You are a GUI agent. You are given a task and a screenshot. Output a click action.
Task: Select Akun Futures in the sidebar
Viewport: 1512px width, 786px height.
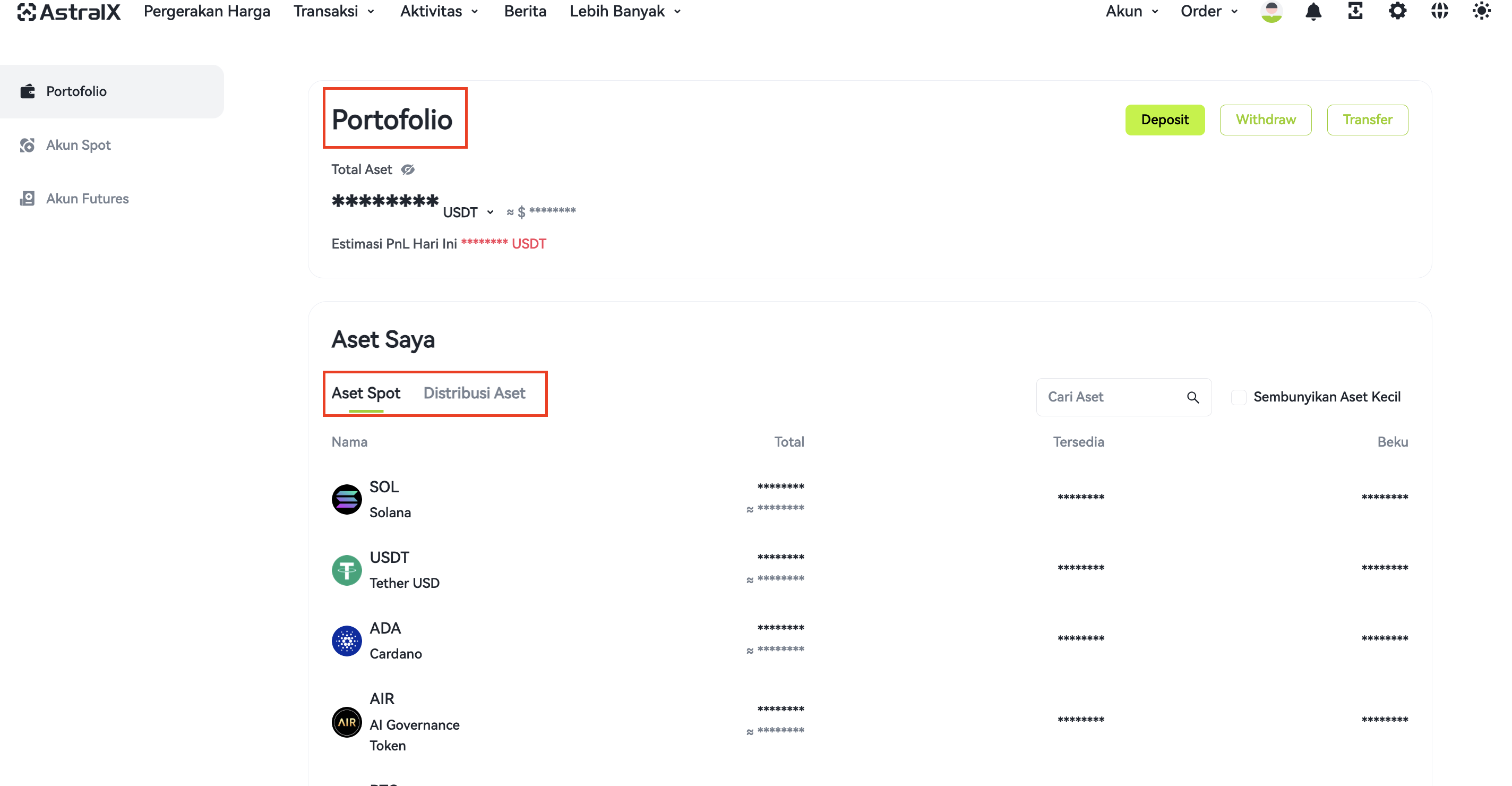click(x=88, y=199)
